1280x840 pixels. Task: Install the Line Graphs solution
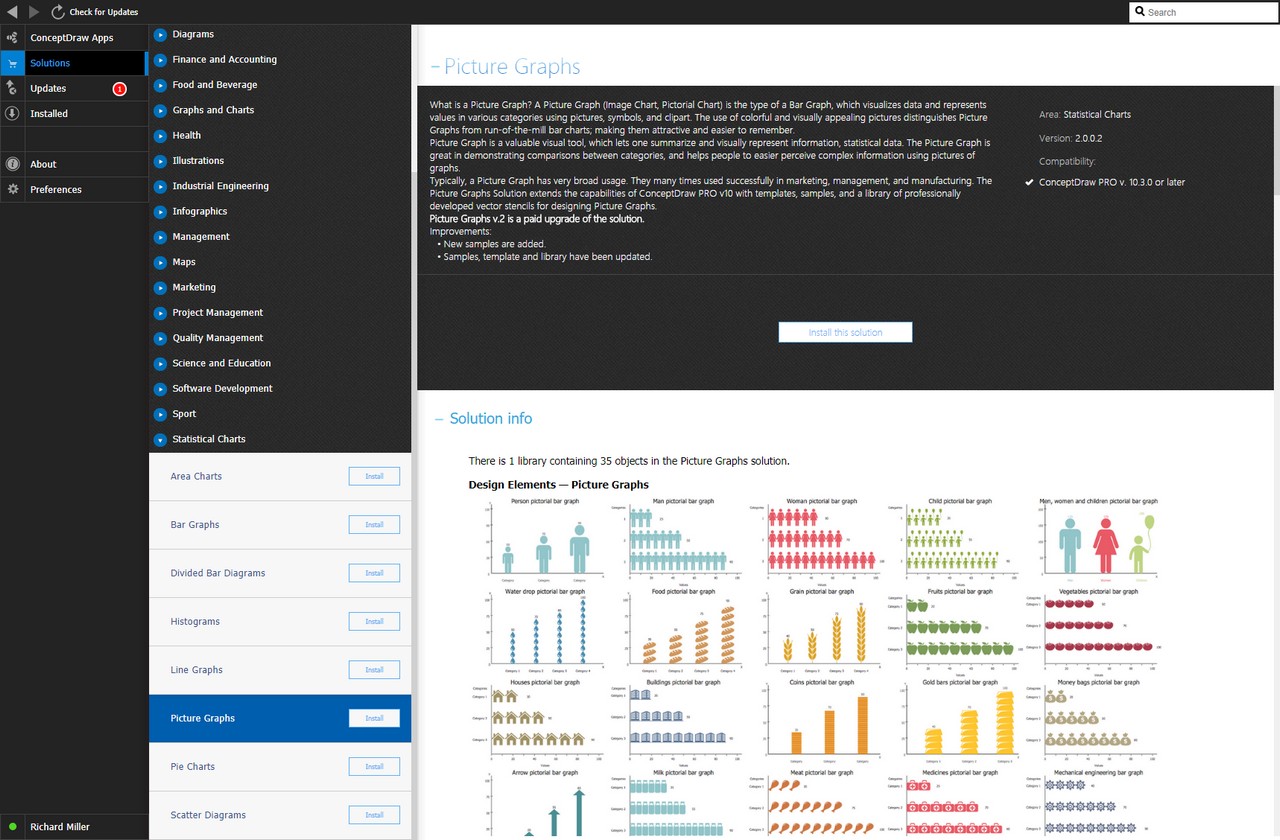374,670
